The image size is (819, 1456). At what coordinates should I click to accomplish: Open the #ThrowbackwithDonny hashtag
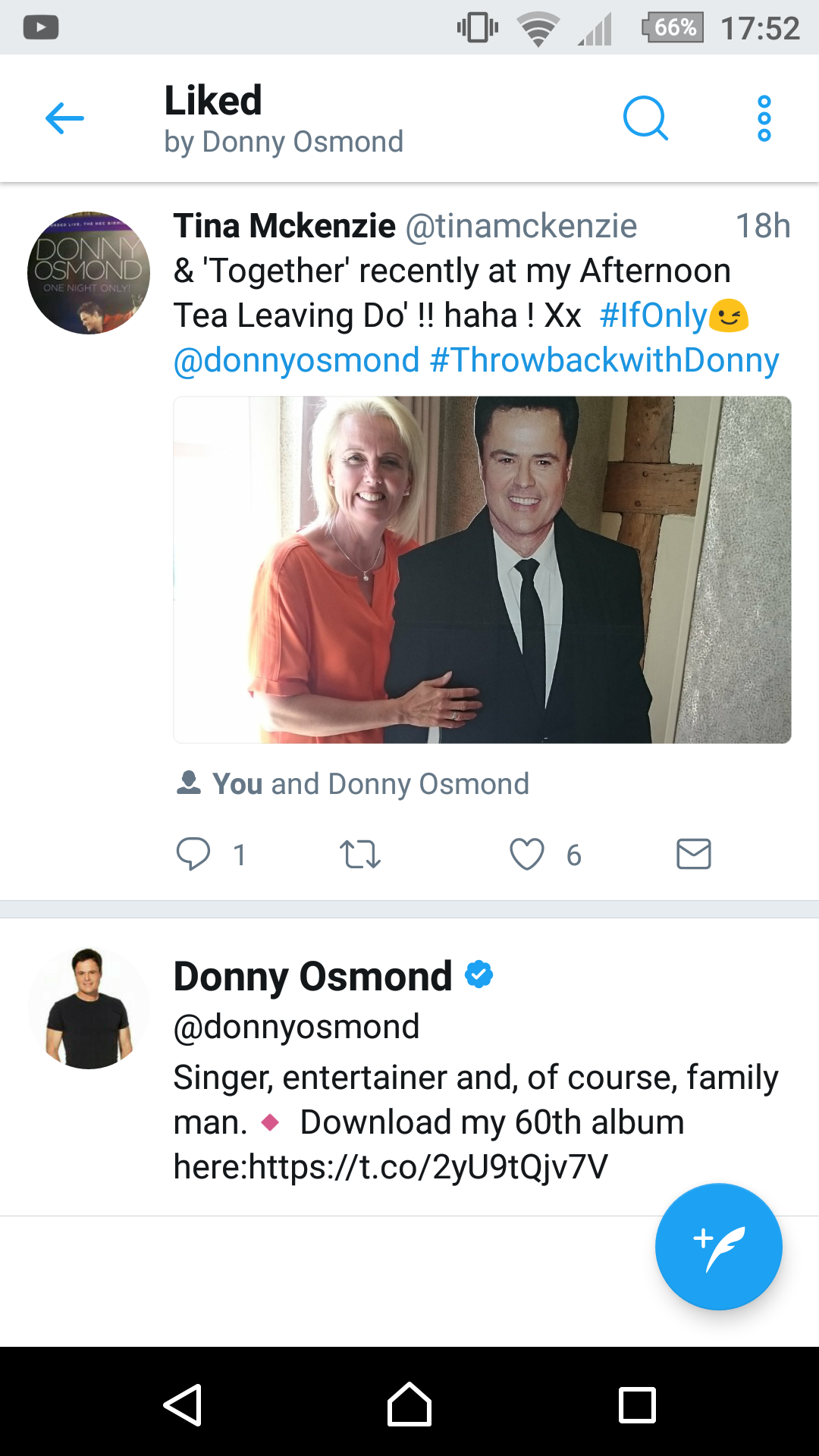click(604, 360)
